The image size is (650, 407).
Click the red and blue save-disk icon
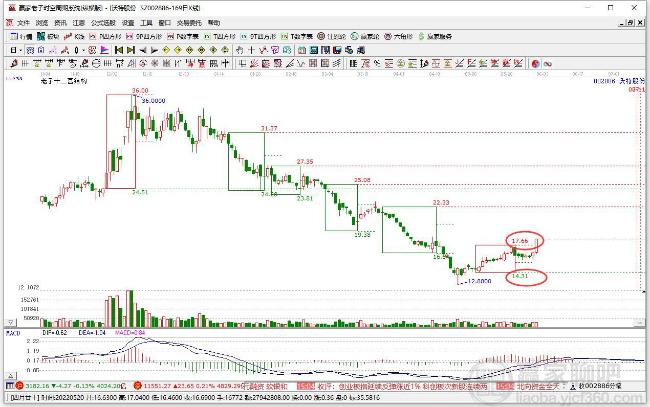click(337, 50)
